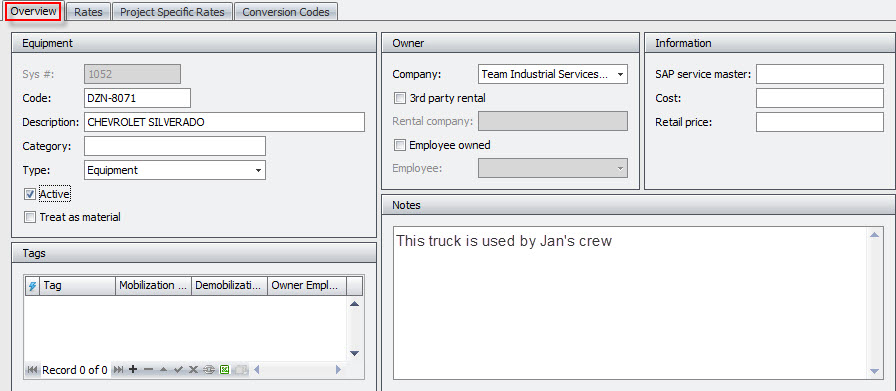
Task: Click the remove record minus icon
Action: [149, 370]
